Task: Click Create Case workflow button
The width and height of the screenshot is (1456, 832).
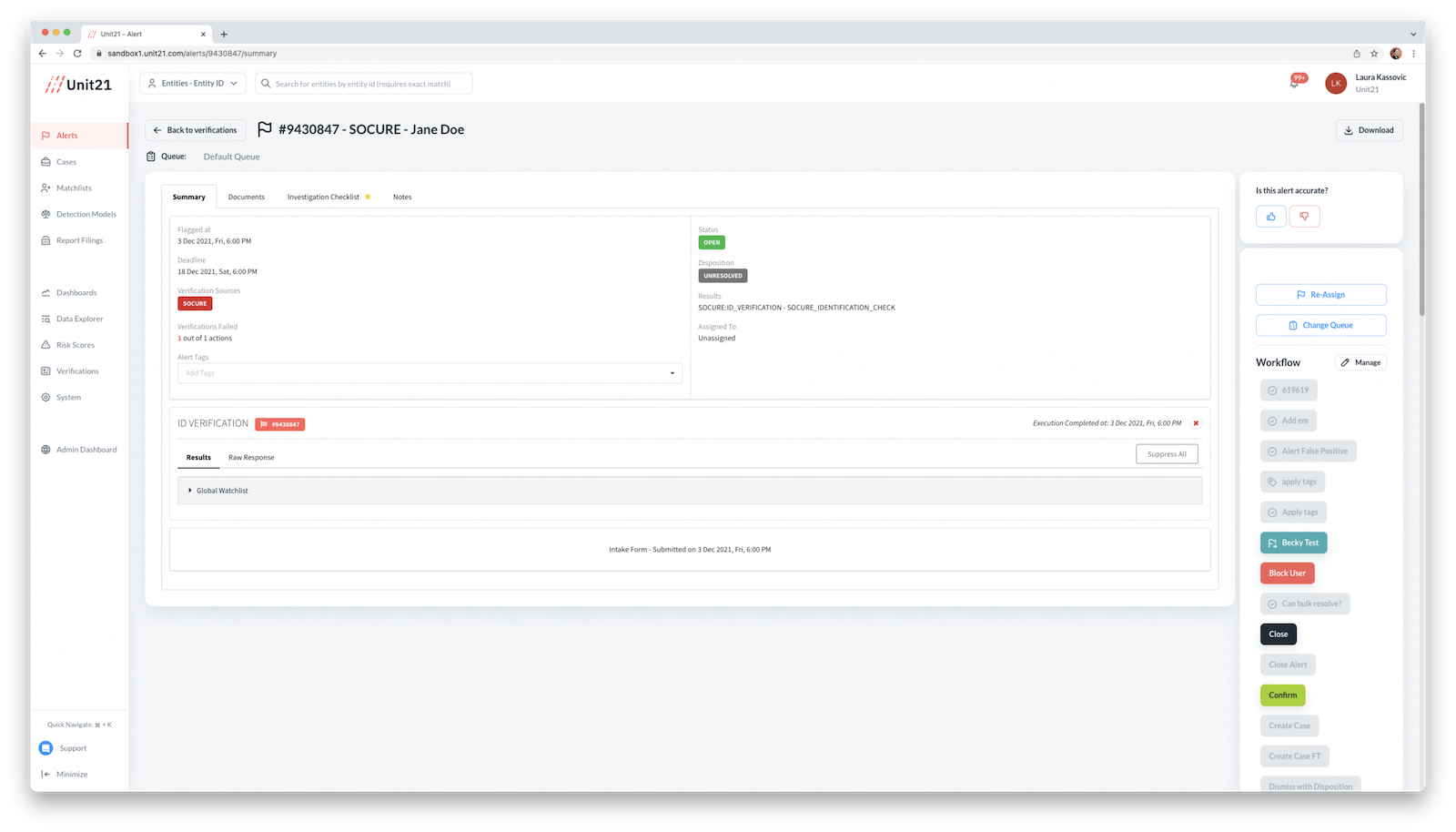Action: 1289,726
